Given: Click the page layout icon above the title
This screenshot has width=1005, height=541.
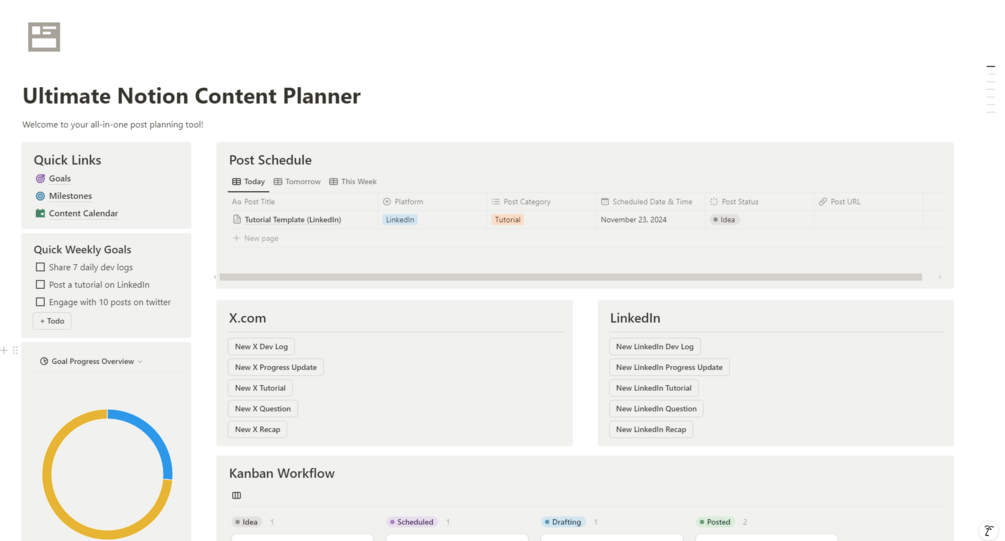Looking at the screenshot, I should (x=44, y=37).
